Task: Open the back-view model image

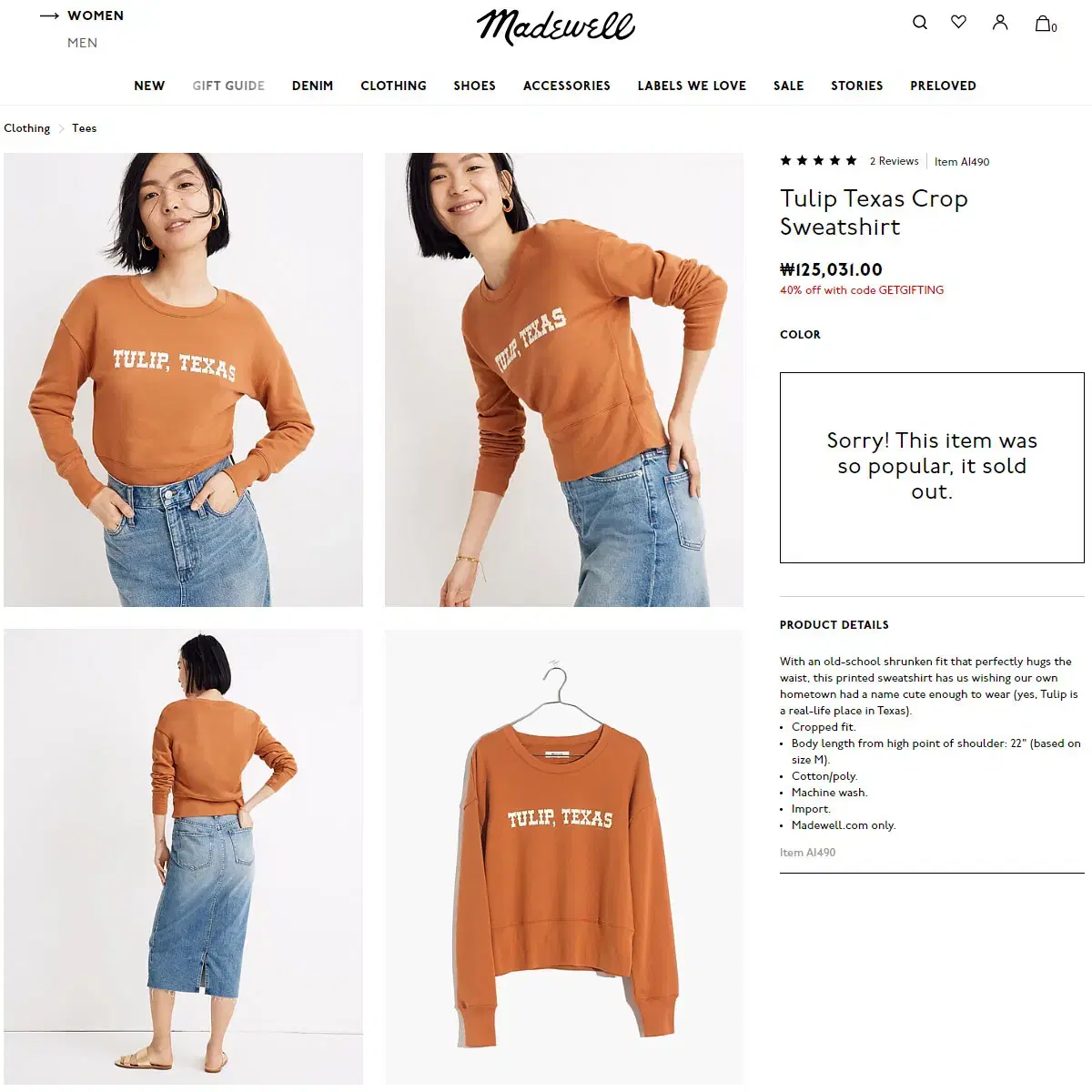Action: pyautogui.click(x=183, y=856)
